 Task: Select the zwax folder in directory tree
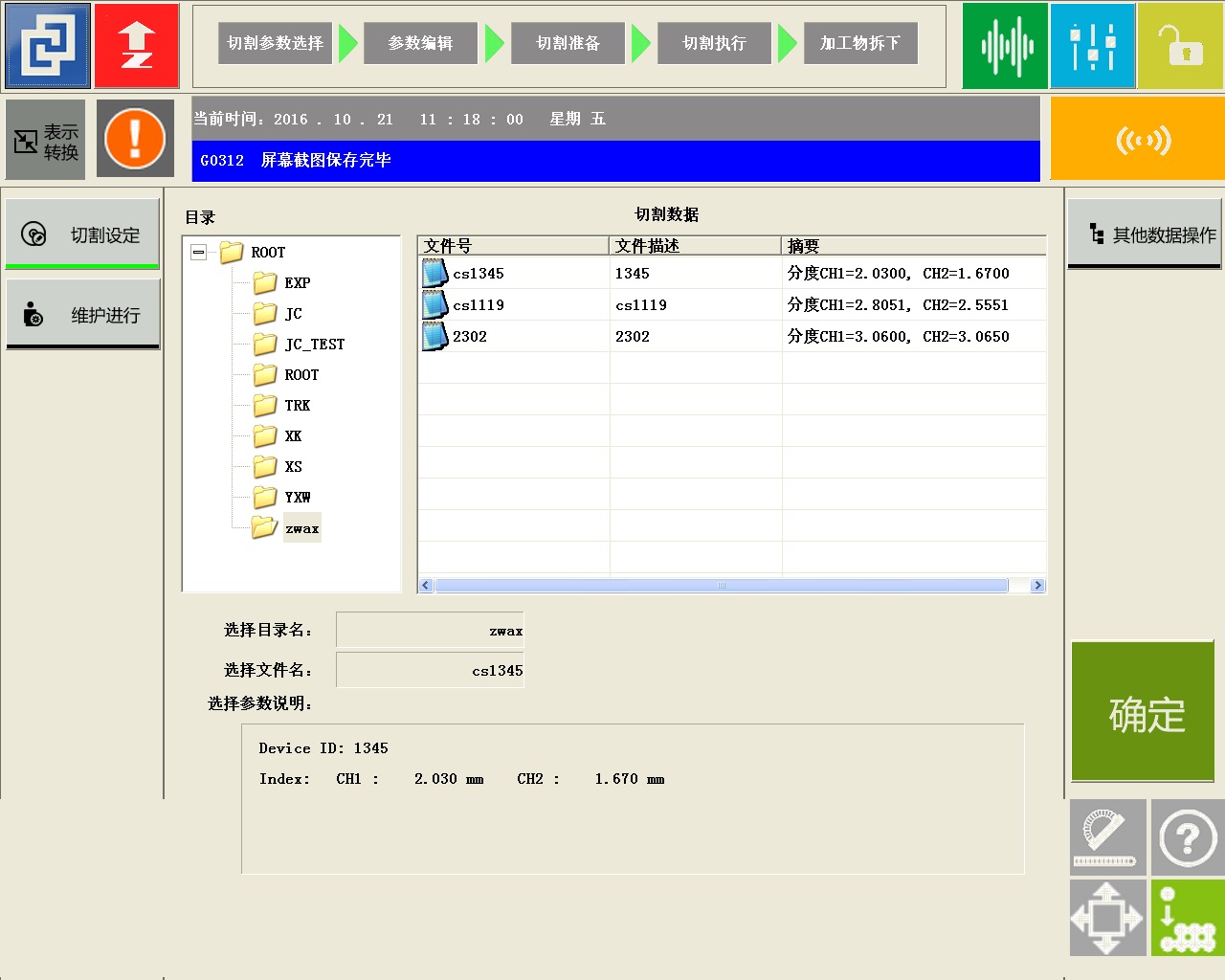[x=301, y=528]
